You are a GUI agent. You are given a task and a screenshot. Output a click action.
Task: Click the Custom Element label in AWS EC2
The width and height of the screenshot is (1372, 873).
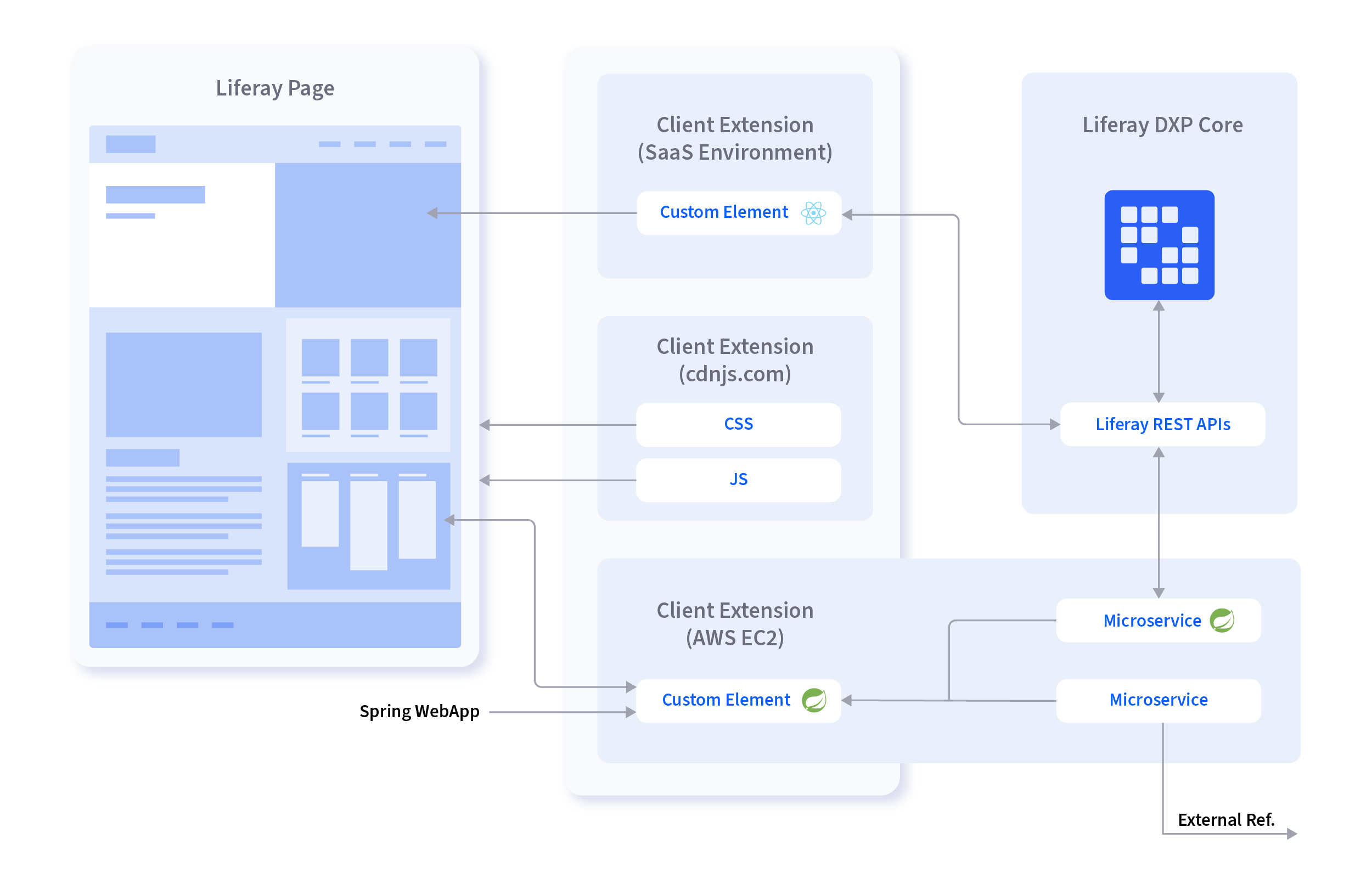726,700
